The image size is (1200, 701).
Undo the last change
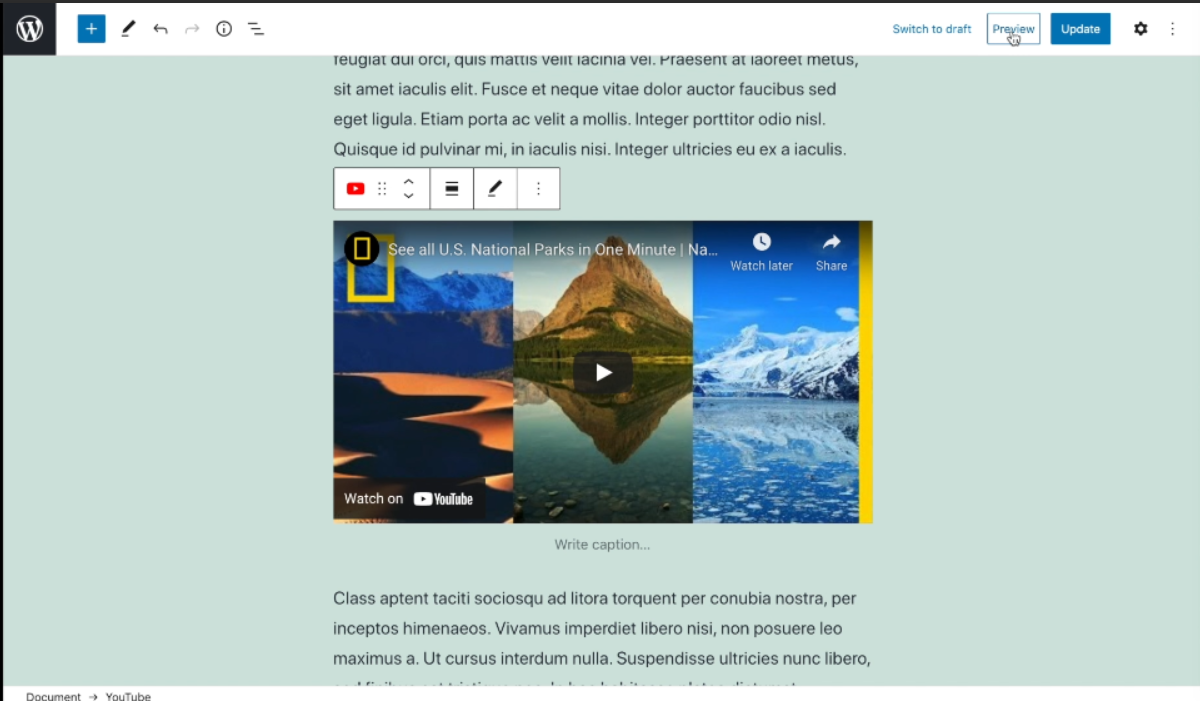pyautogui.click(x=160, y=29)
